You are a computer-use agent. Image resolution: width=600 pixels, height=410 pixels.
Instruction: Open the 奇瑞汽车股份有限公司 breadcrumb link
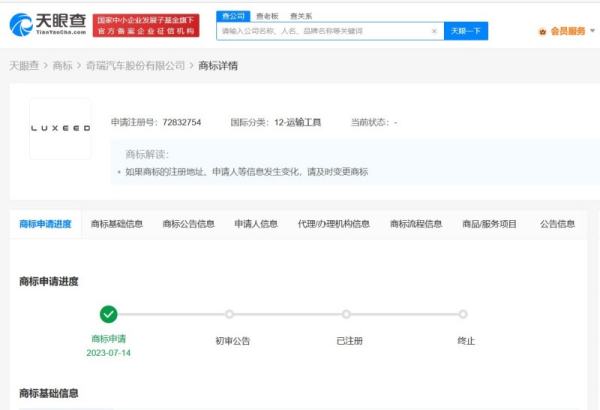[135, 66]
